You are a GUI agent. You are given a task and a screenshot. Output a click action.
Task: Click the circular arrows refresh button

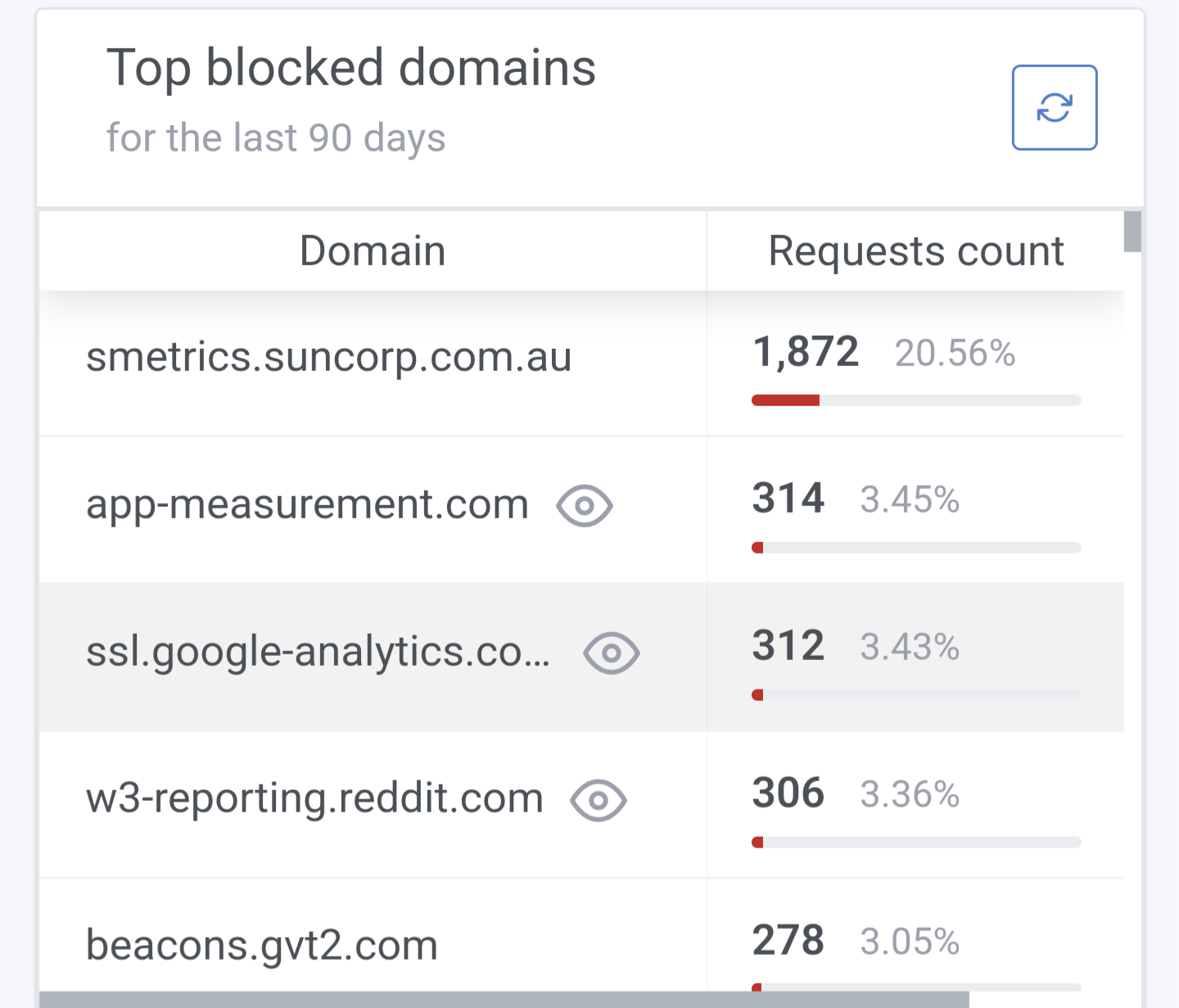tap(1054, 108)
